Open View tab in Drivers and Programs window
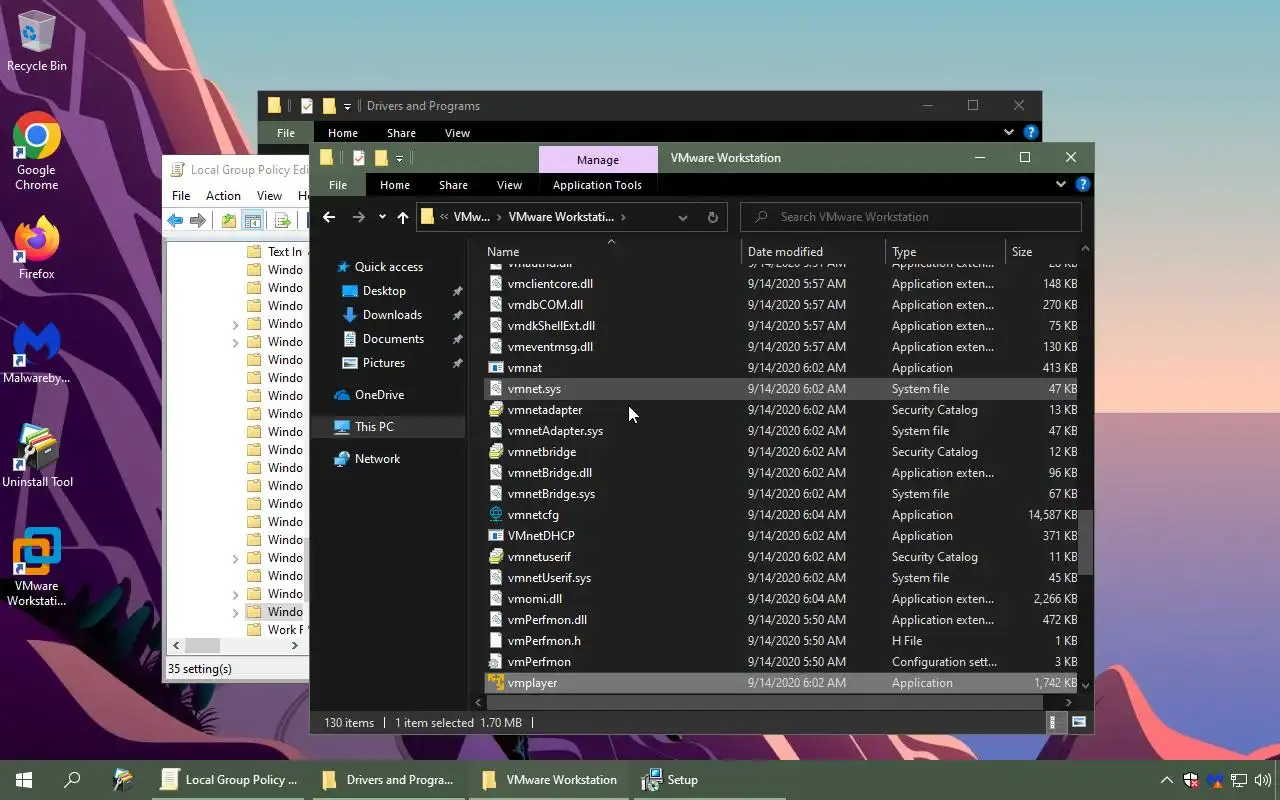 457,133
